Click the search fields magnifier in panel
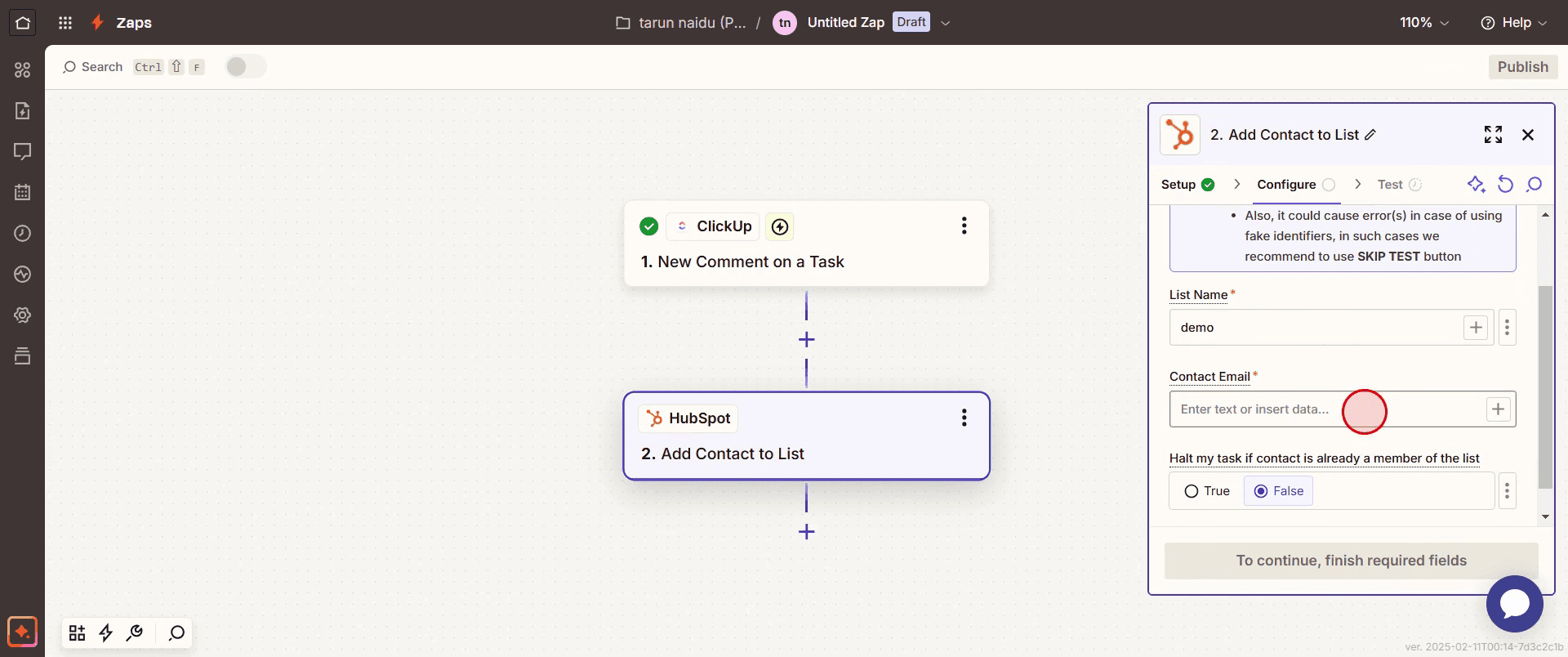This screenshot has width=1568, height=657. tap(1534, 185)
